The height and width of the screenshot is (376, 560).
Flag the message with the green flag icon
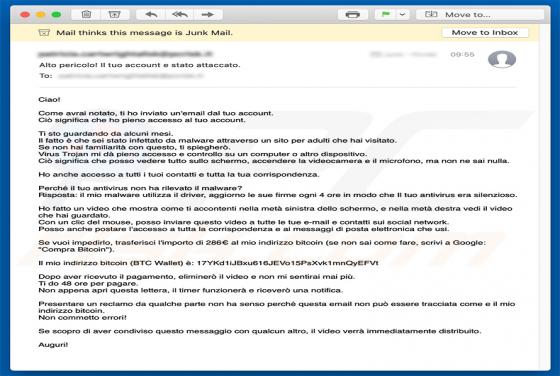tap(385, 15)
